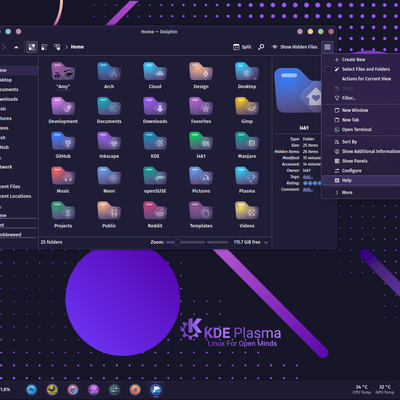Click Dolphin icon in the taskbar
400x400 pixels.
tap(156, 389)
